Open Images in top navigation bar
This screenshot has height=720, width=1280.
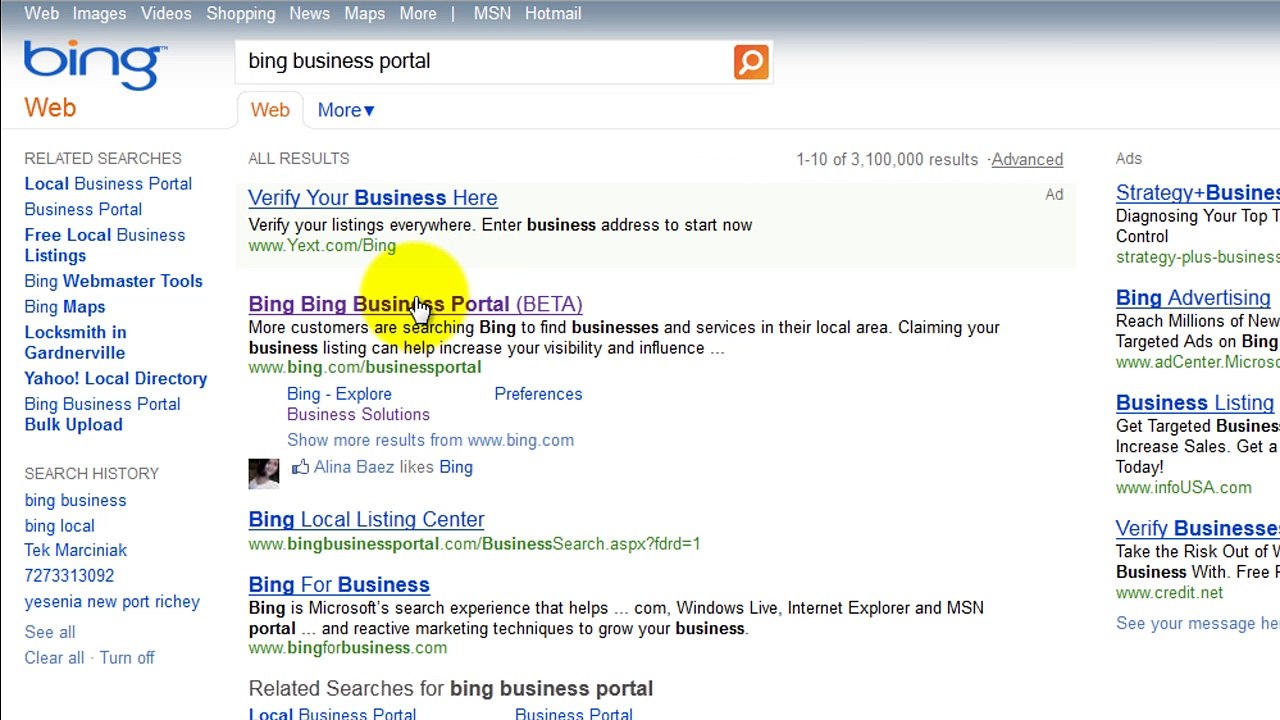(x=99, y=13)
